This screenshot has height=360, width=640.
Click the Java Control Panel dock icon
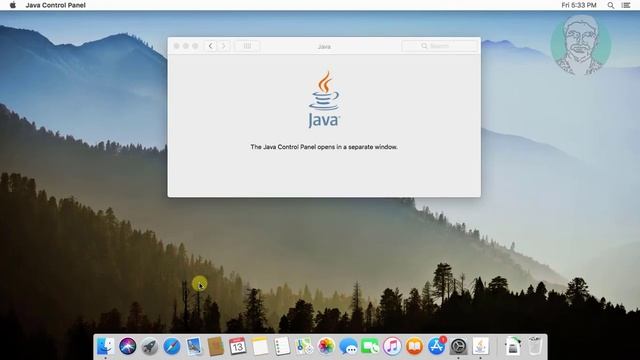click(480, 347)
